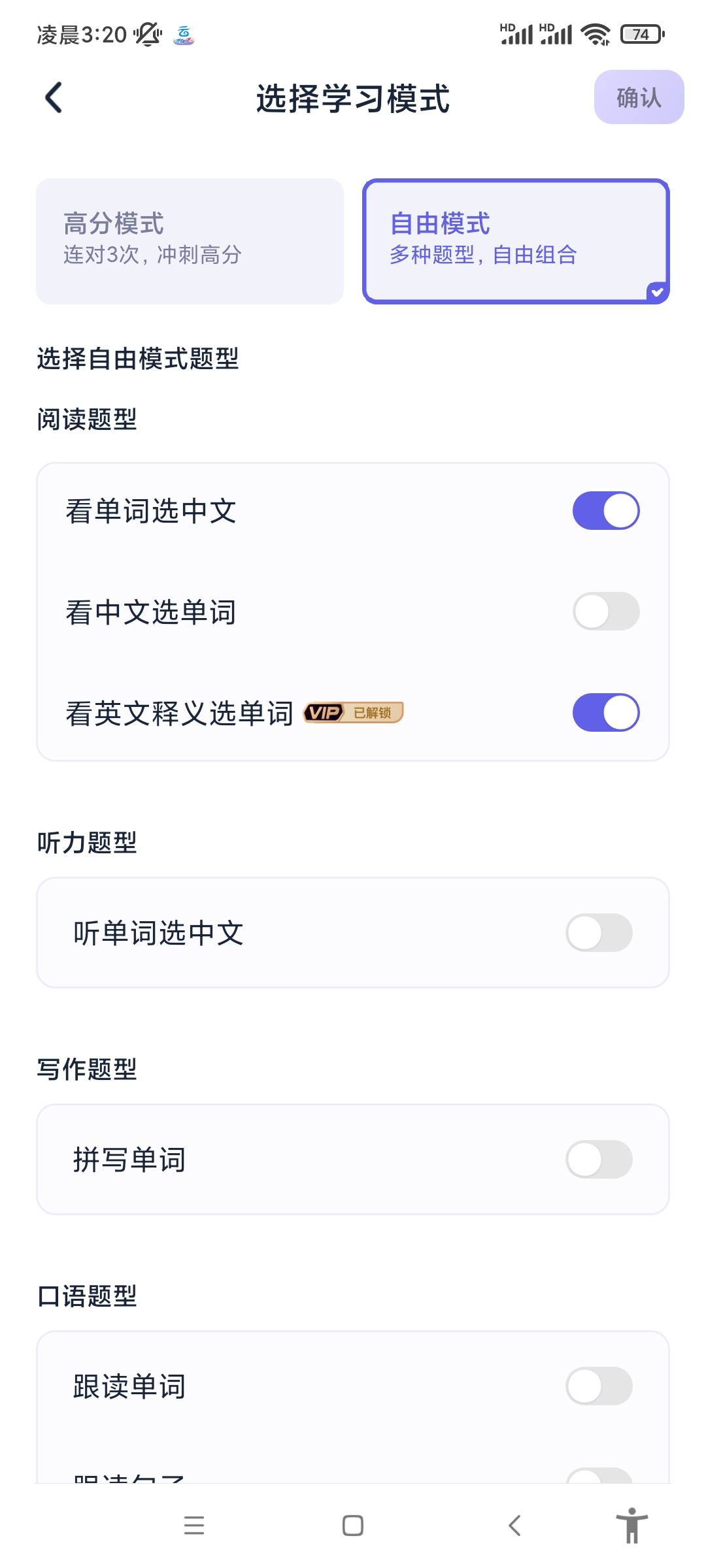The height and width of the screenshot is (1568, 706).
Task: Tap the 看英文释义选单词 row label
Action: 180,713
